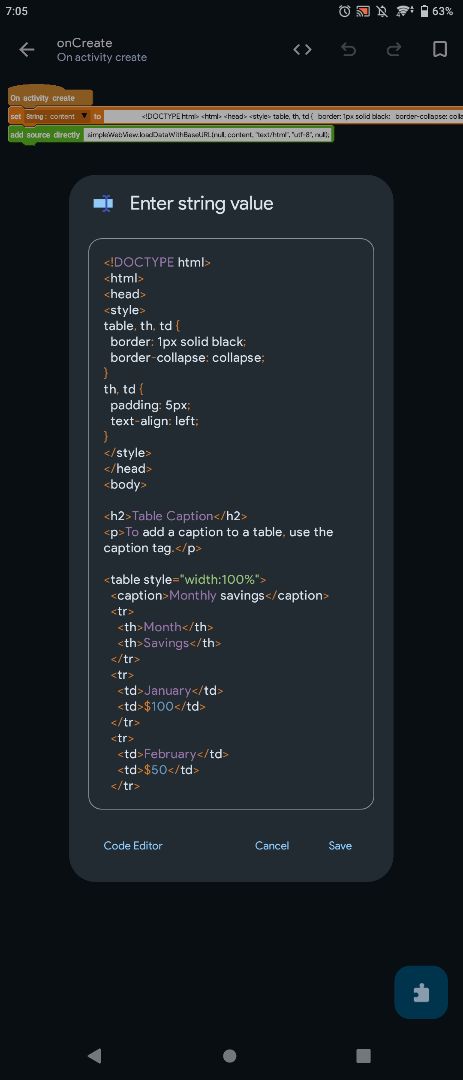Undo the last block change

(349, 50)
